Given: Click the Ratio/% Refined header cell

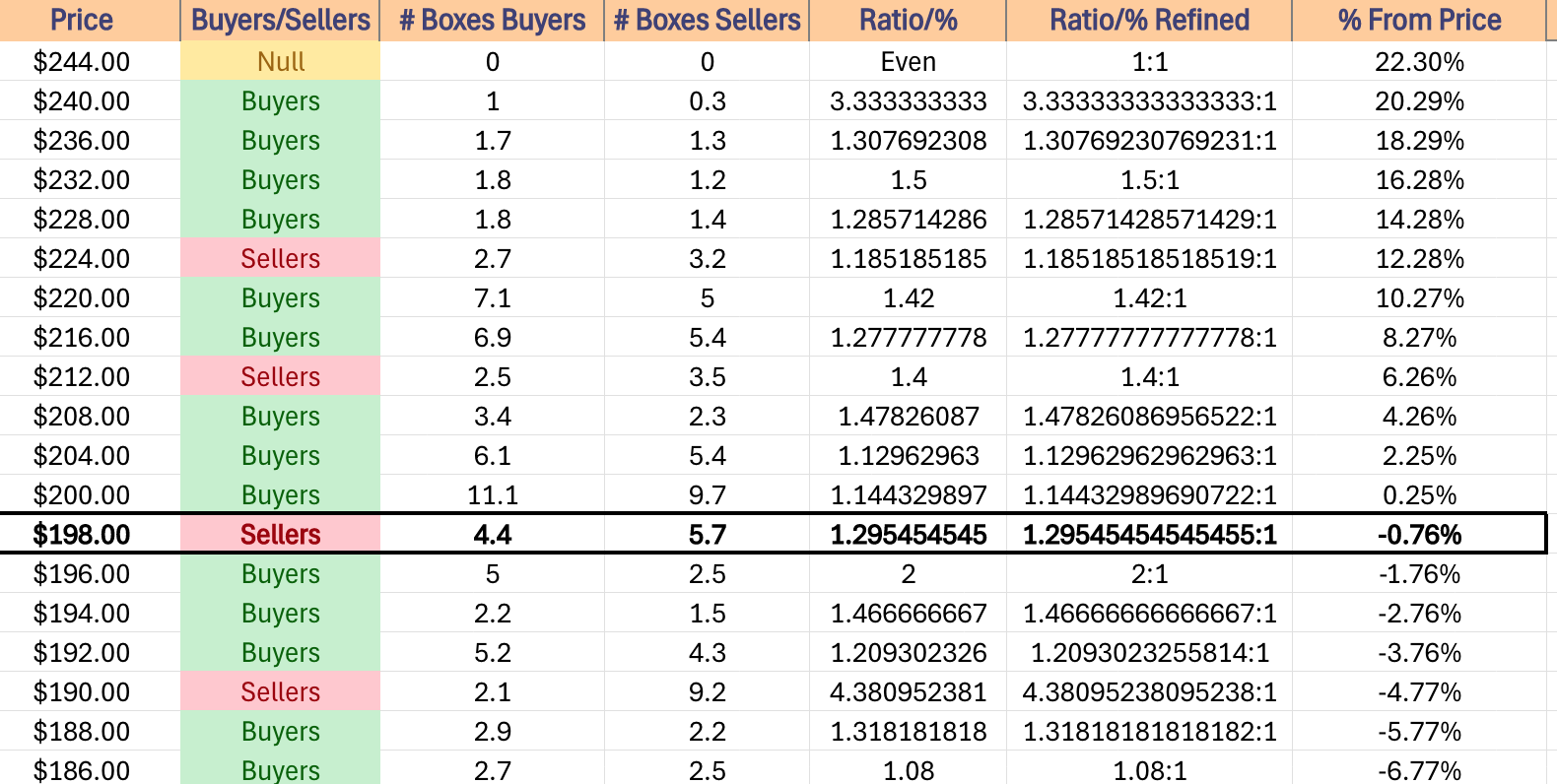Looking at the screenshot, I should coord(1149,20).
